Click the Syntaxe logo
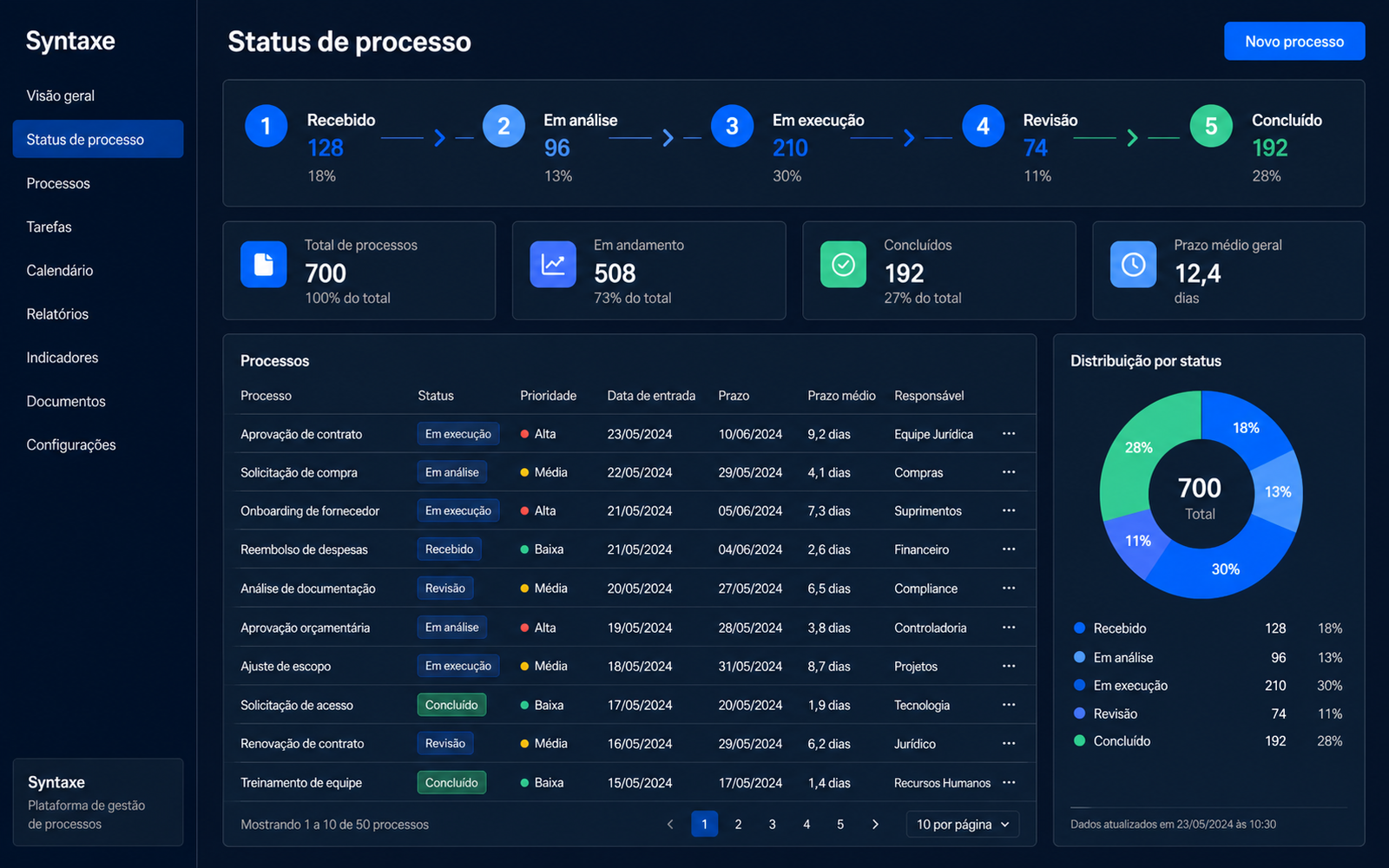 tap(70, 41)
